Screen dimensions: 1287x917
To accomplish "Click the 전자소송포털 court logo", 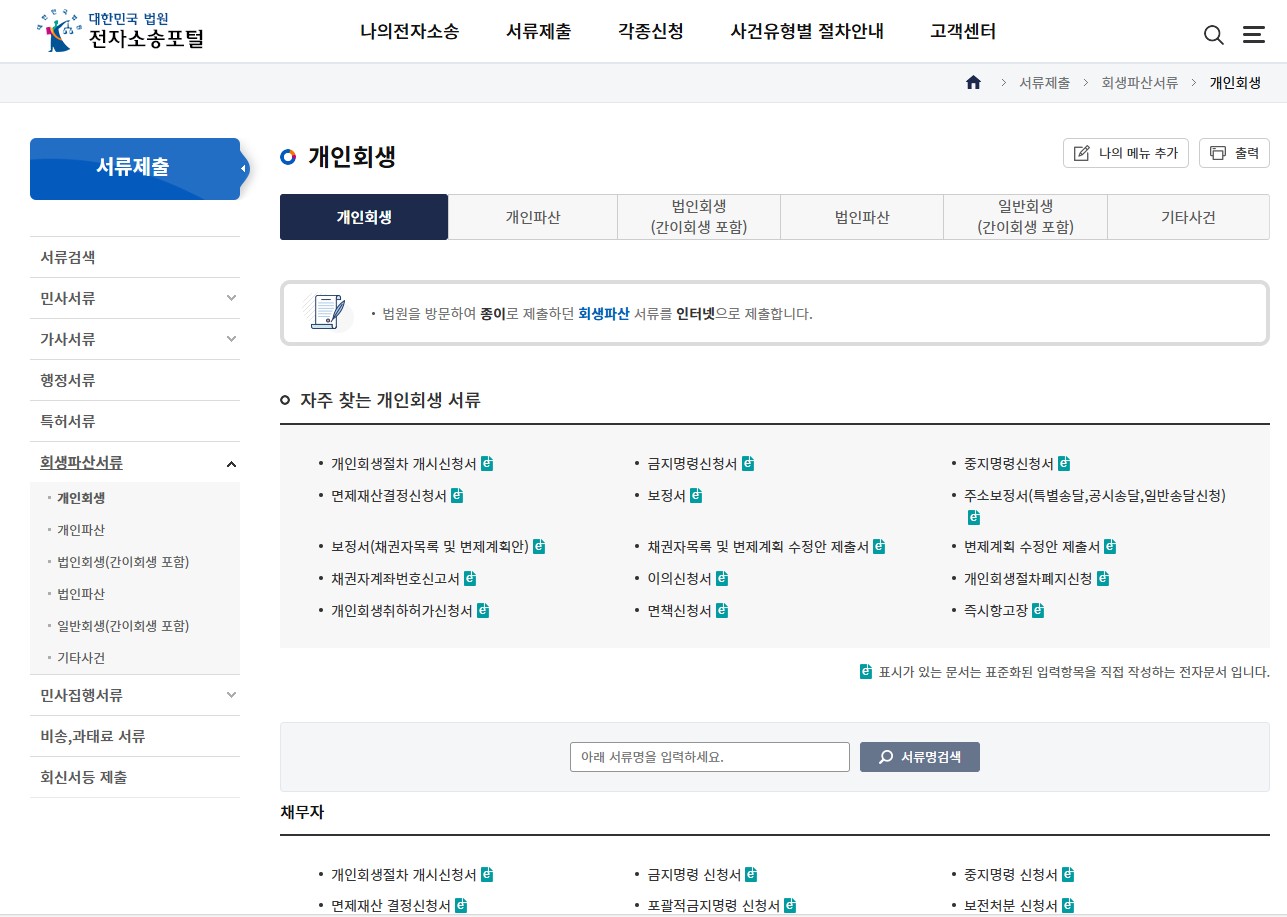I will (x=118, y=29).
